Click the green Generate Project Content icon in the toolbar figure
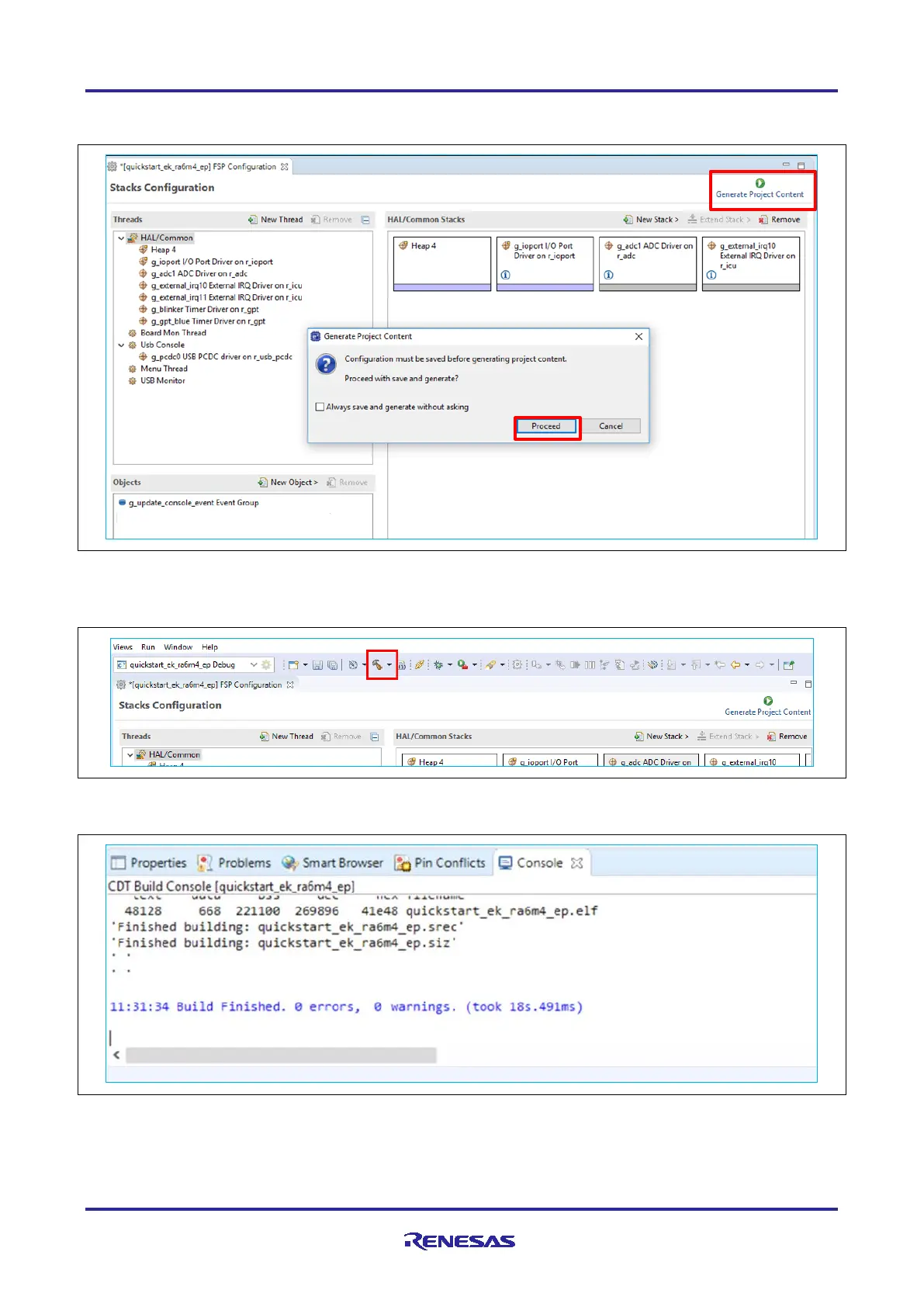This screenshot has height=1307, width=924. [x=768, y=701]
